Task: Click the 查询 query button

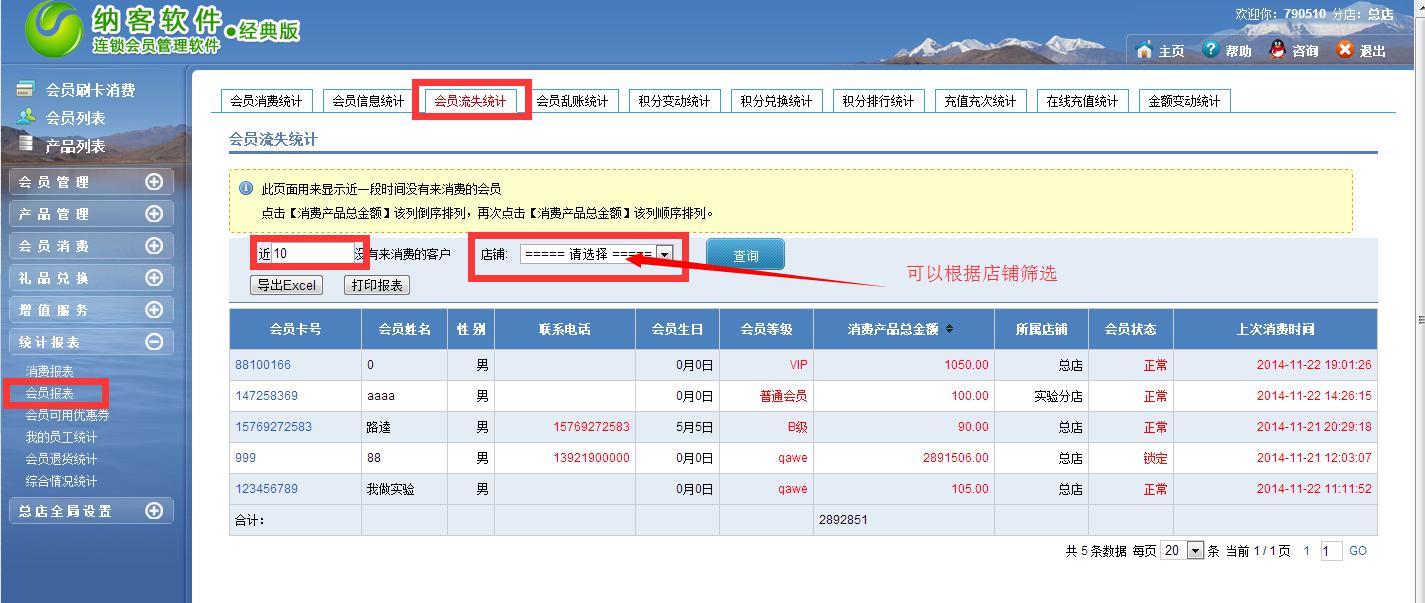Action: coord(745,254)
